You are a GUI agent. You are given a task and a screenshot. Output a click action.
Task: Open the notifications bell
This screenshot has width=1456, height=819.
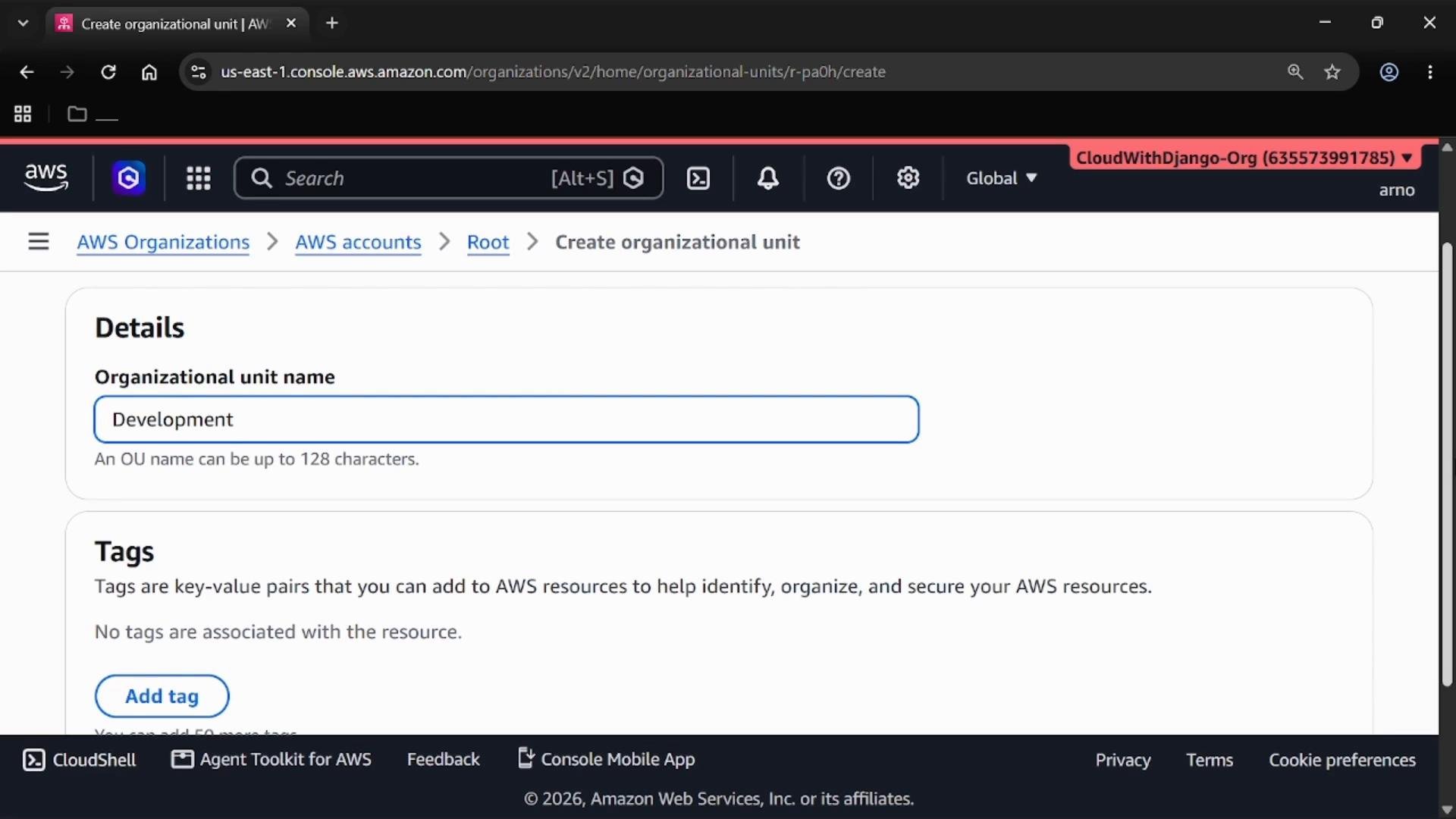[x=768, y=178]
